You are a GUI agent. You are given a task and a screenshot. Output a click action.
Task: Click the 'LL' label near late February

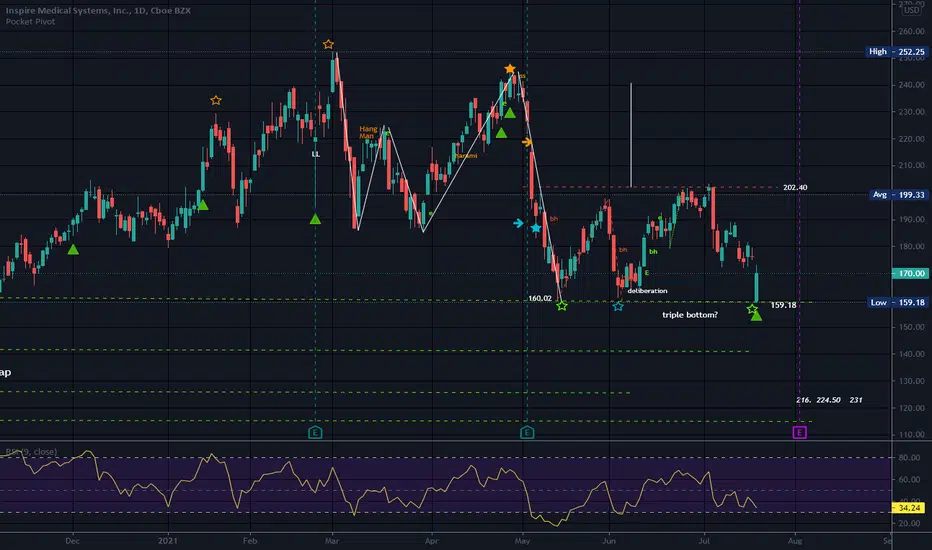[x=316, y=154]
